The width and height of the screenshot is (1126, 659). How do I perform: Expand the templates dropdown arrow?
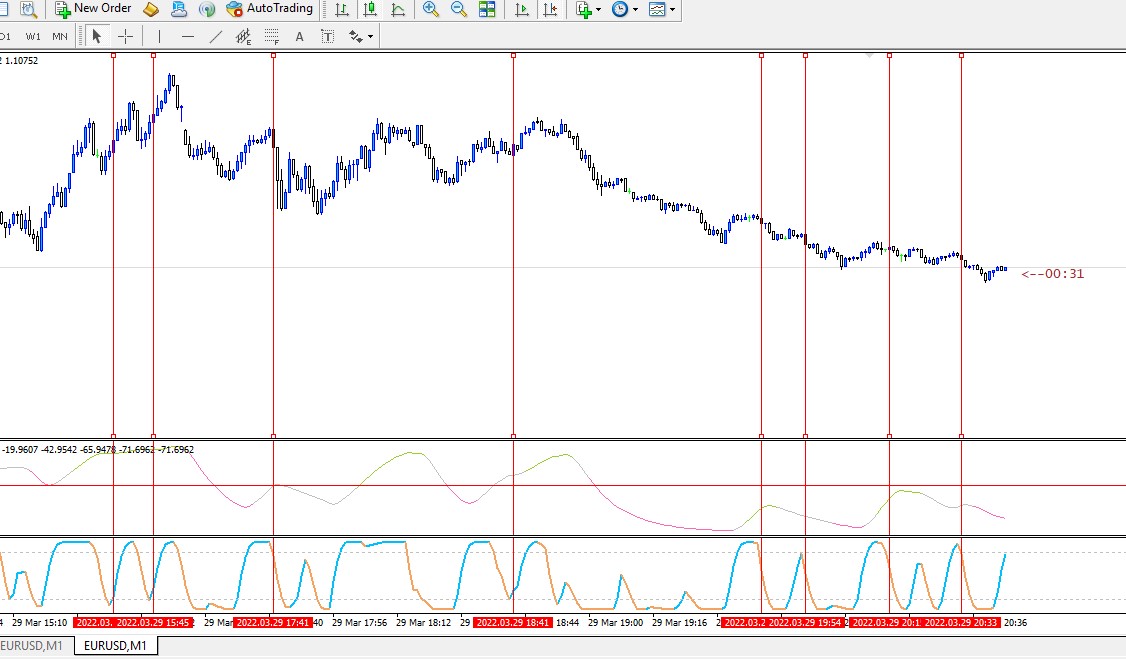673,9
